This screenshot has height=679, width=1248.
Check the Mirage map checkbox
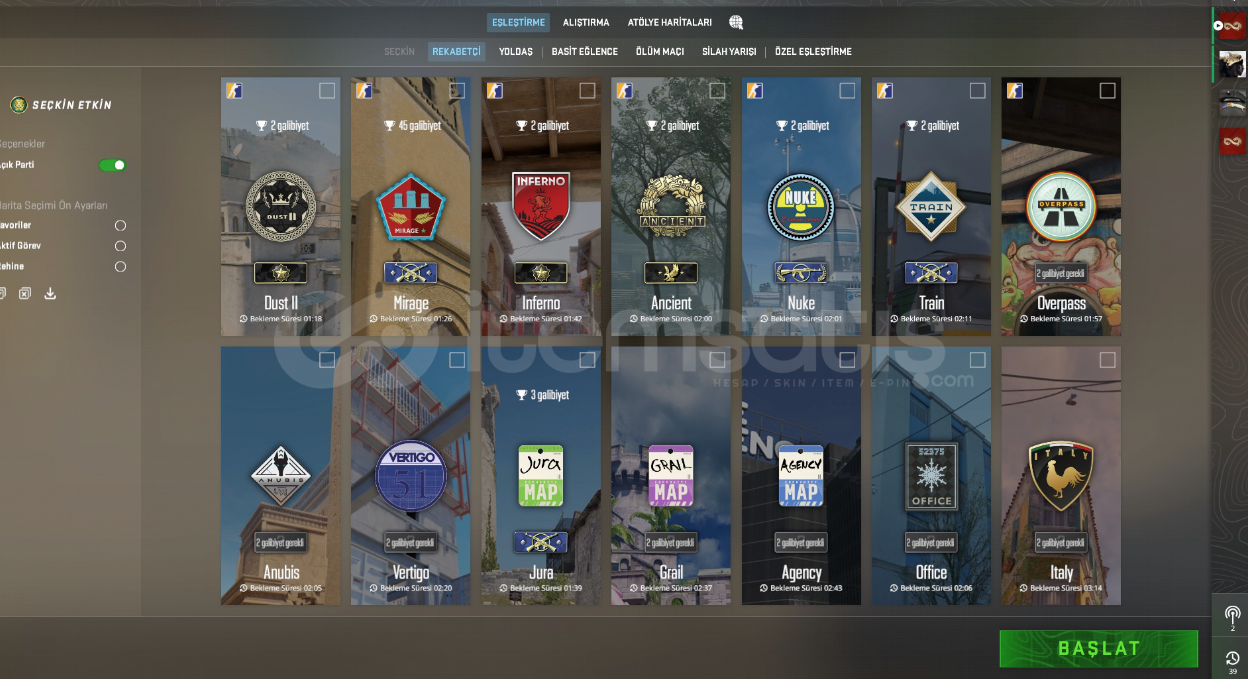point(457,91)
